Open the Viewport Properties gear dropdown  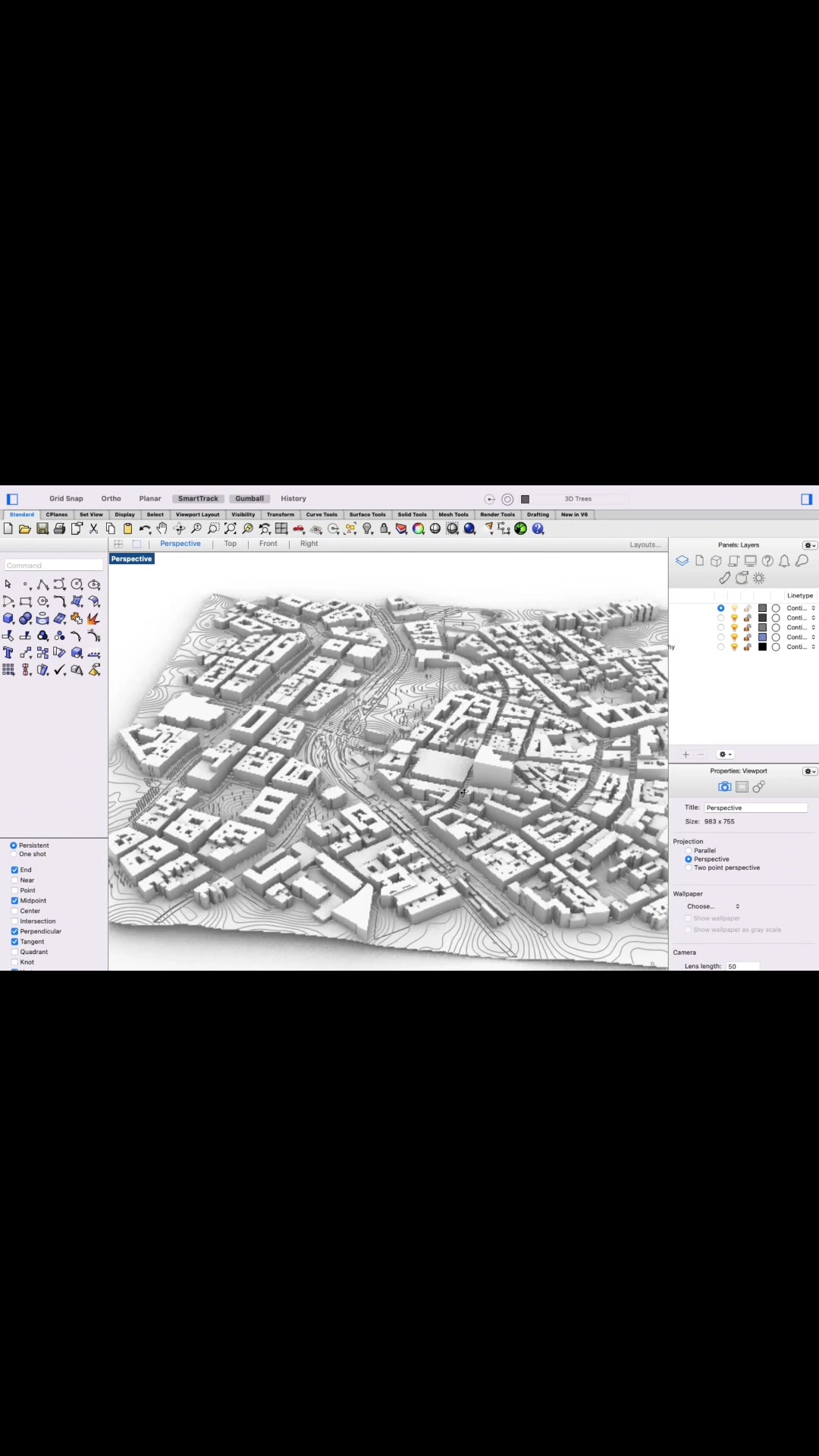[x=810, y=771]
